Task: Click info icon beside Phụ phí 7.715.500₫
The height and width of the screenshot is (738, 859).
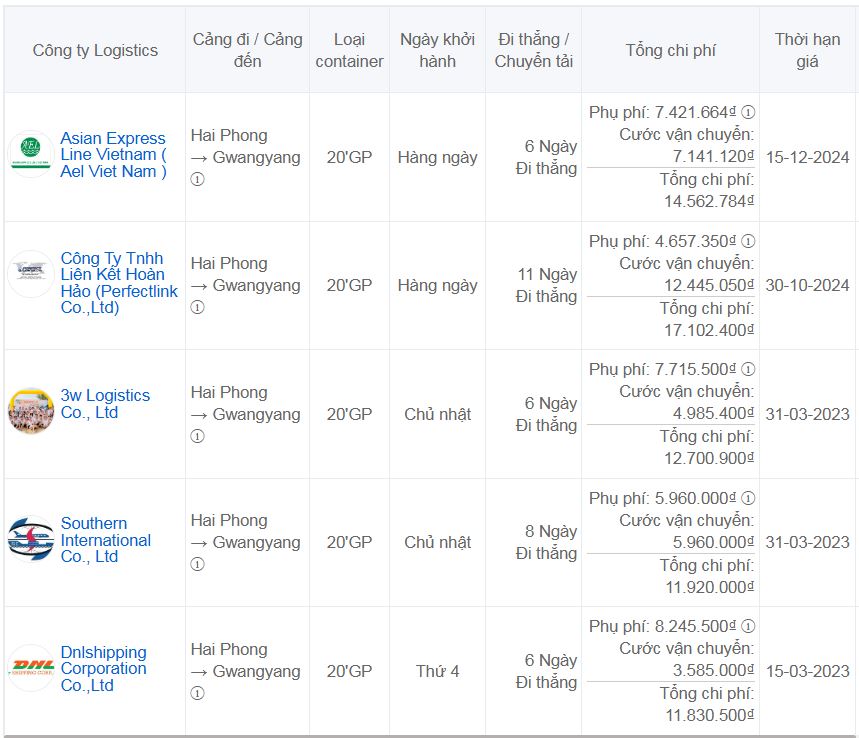Action: [748, 369]
